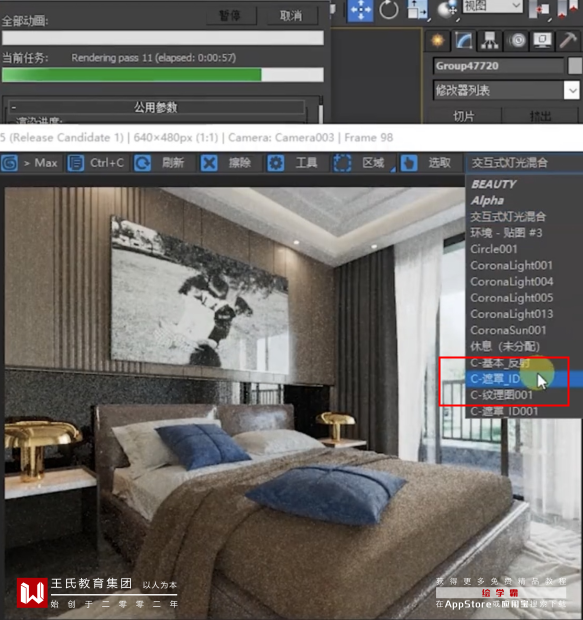This screenshot has width=583, height=620.
Task: Click the 切片 button
Action: 464,116
